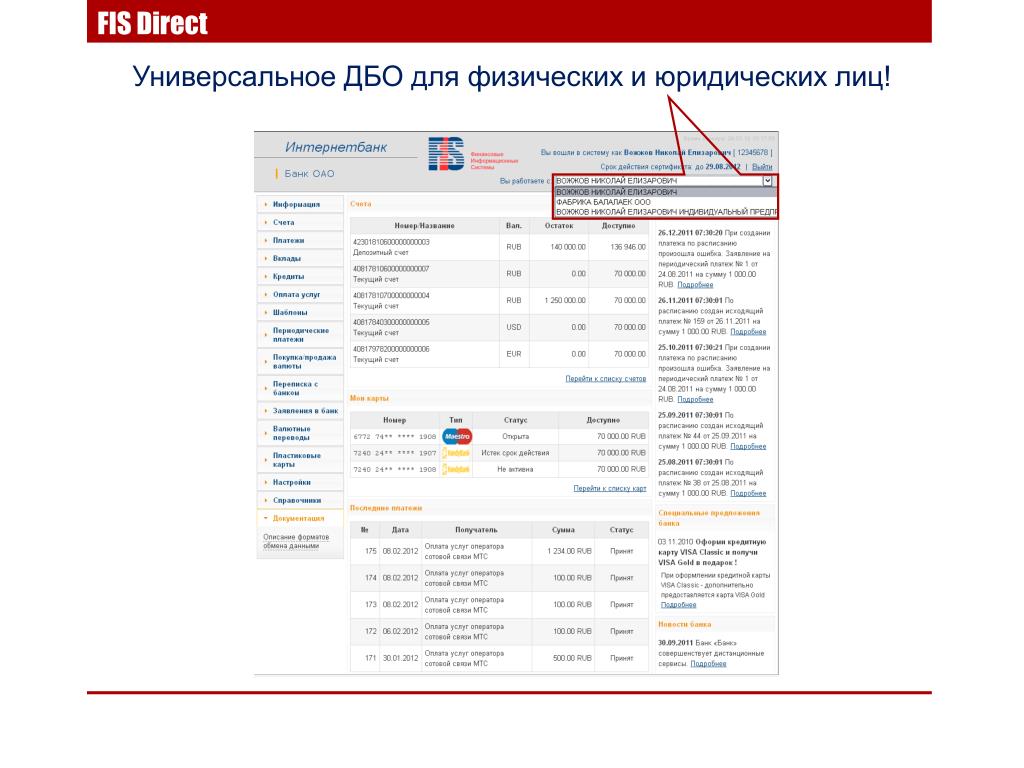Open Подробнее link of 25.08.2011 notification
Viewport: 1024px width, 768px height.
[x=748, y=494]
